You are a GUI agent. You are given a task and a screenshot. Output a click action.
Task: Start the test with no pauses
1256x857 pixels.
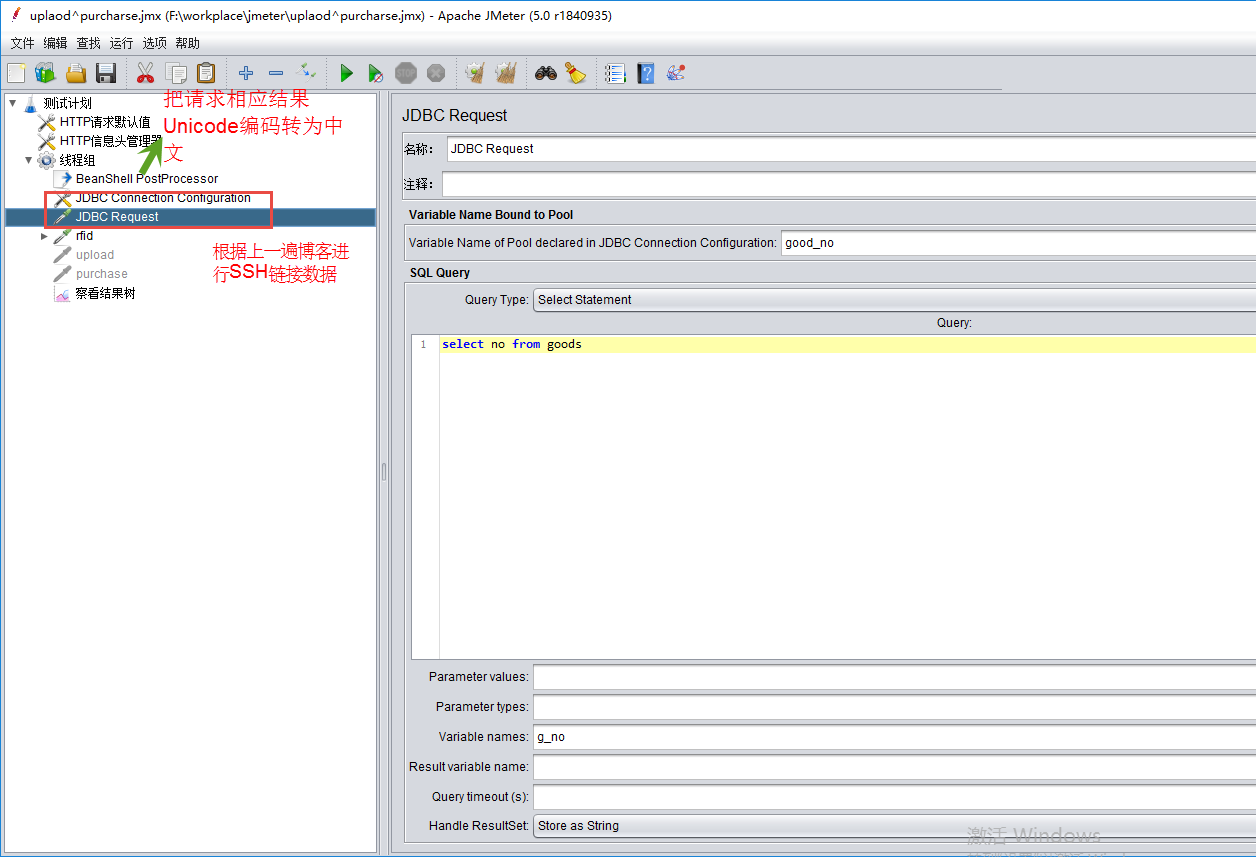[x=375, y=73]
